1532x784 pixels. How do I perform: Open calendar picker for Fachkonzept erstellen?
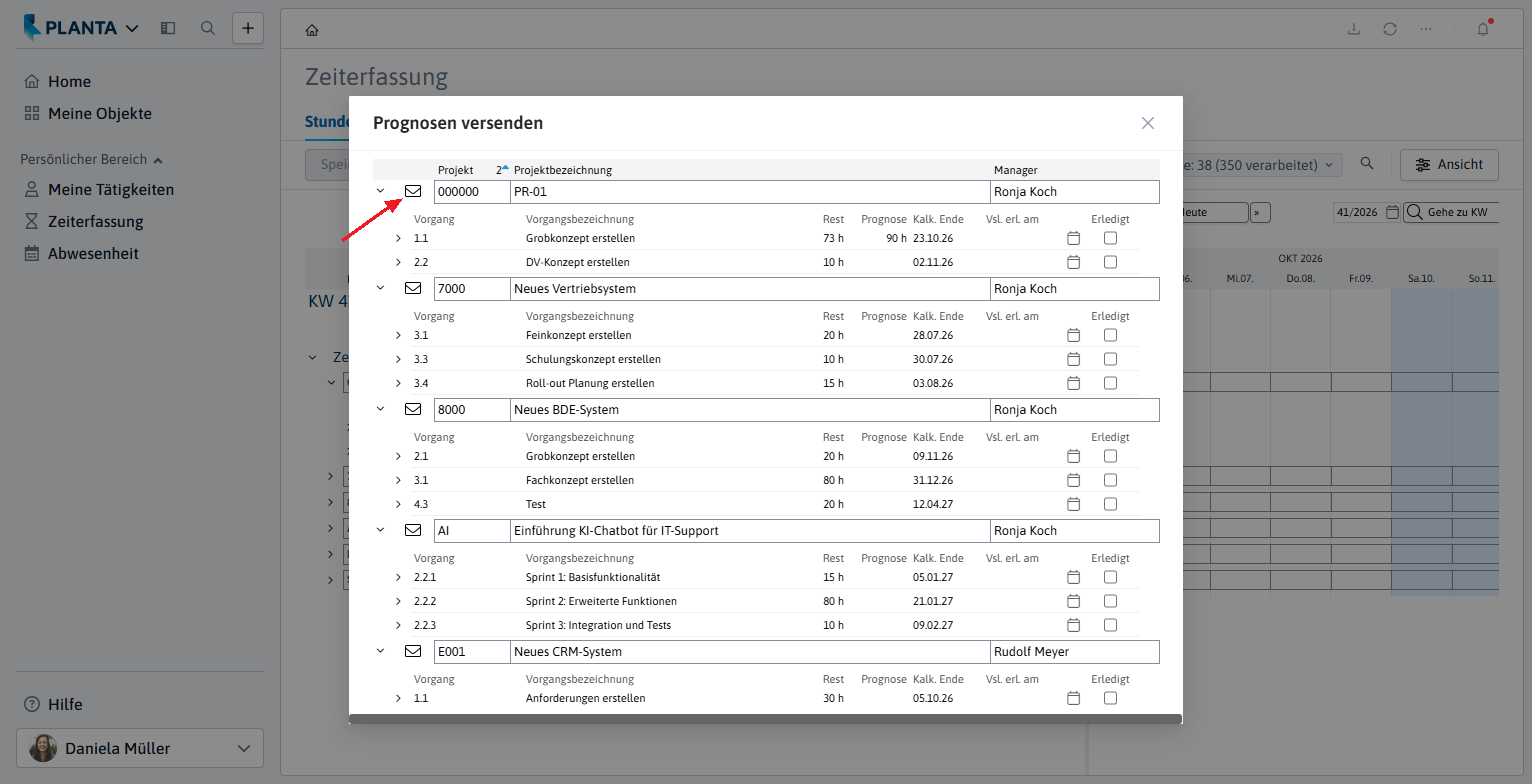1074,480
